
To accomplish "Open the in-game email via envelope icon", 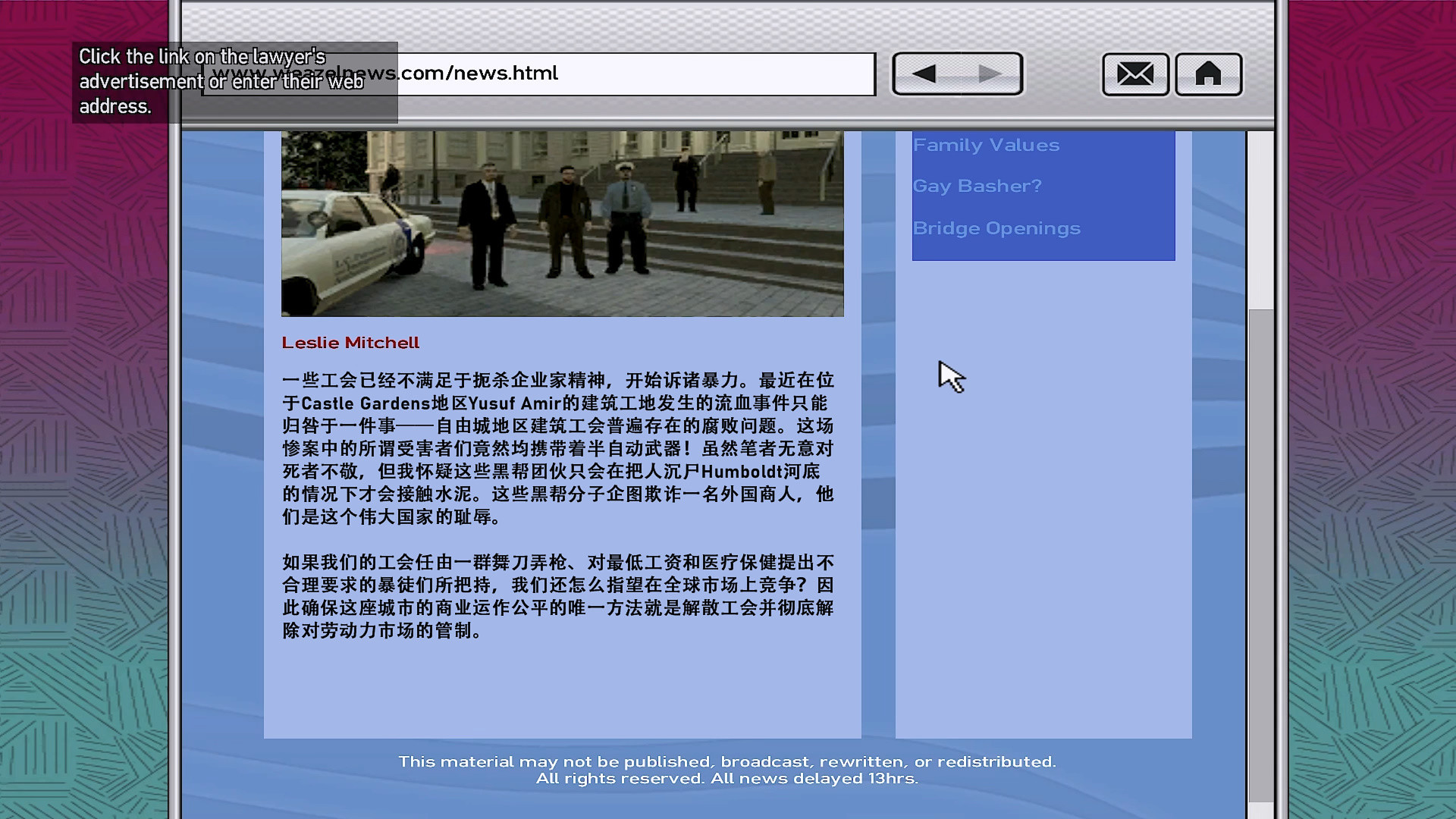I will (1134, 74).
